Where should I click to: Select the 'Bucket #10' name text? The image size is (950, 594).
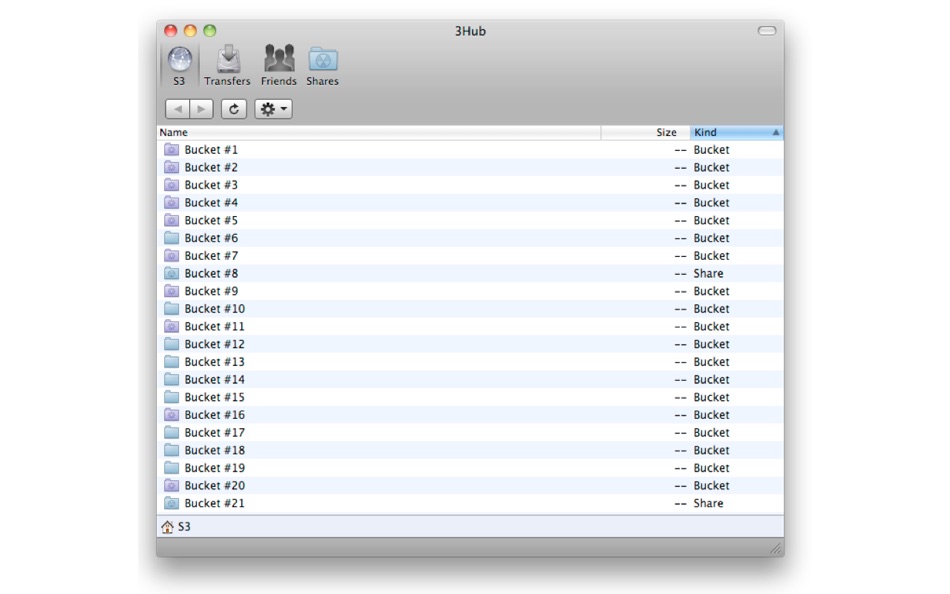214,308
